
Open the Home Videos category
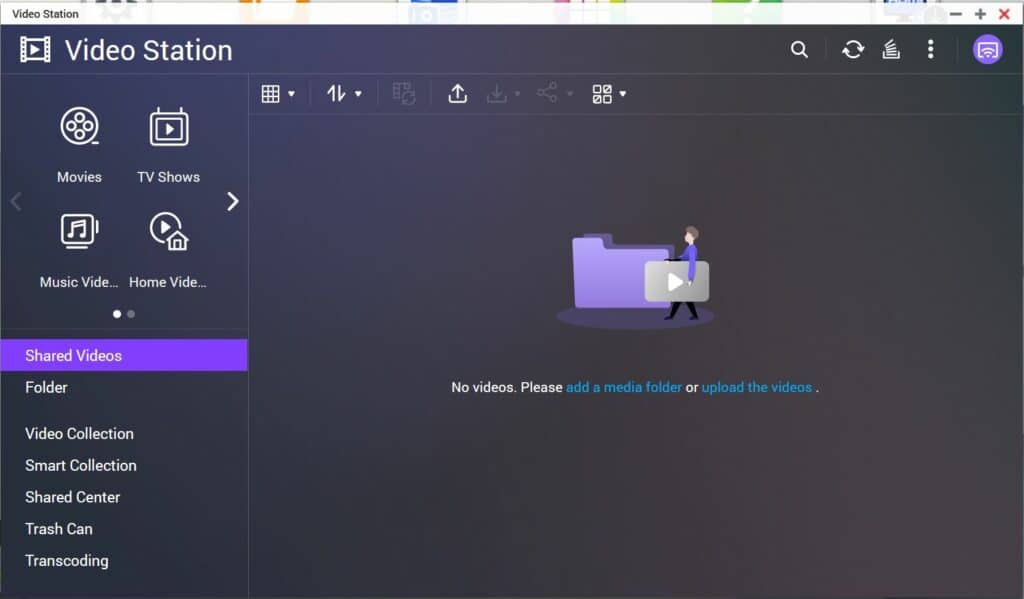click(x=168, y=251)
